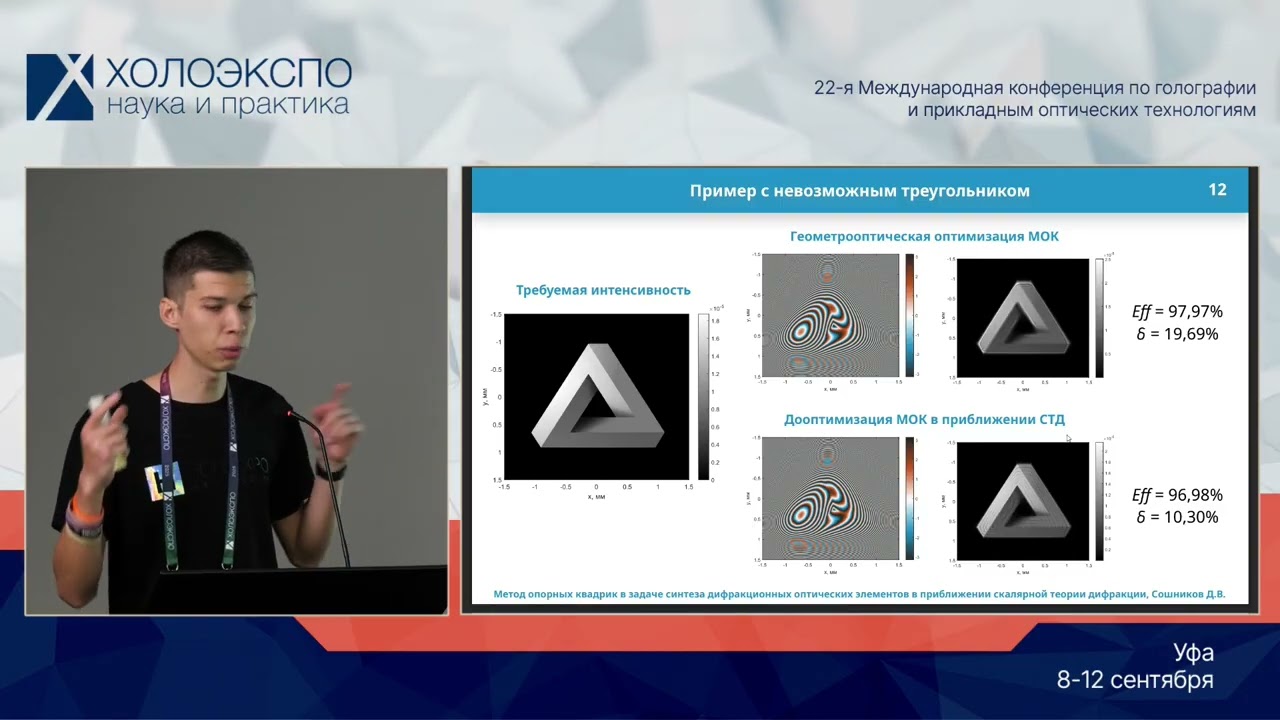Click the city name "Уфа"

point(1194,654)
